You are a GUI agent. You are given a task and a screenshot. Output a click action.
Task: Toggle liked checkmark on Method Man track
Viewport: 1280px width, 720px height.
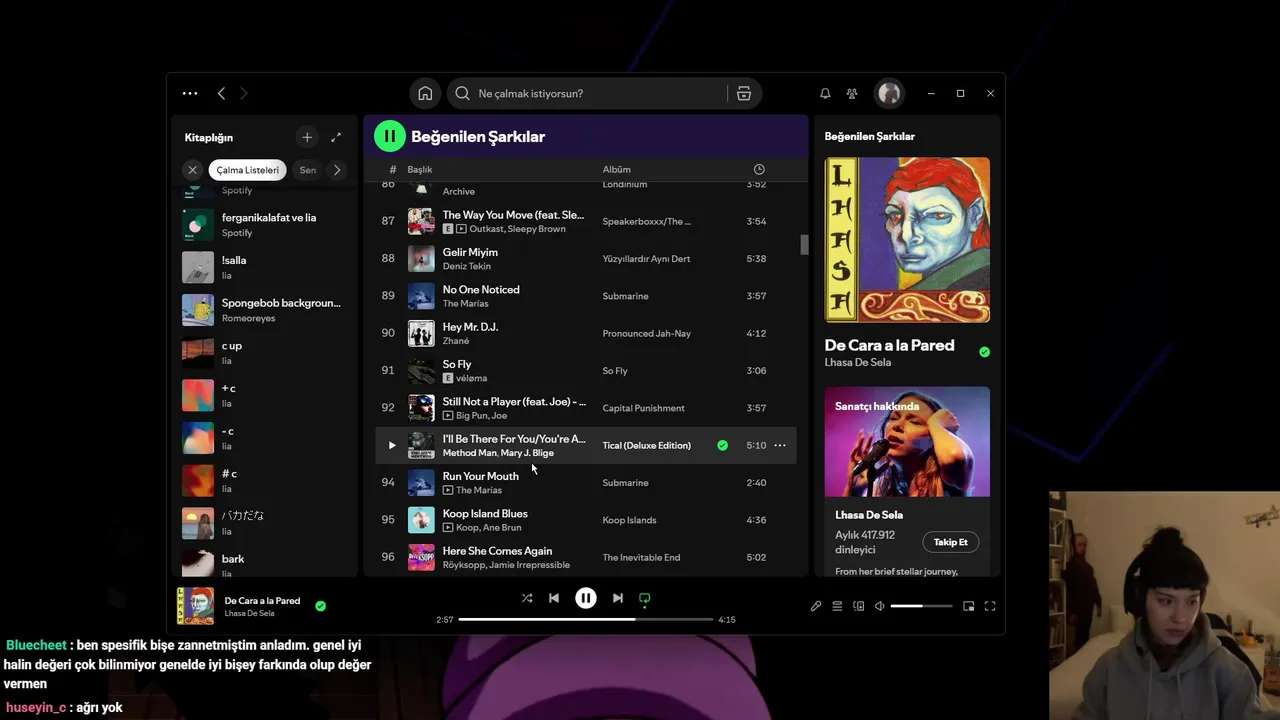point(722,445)
